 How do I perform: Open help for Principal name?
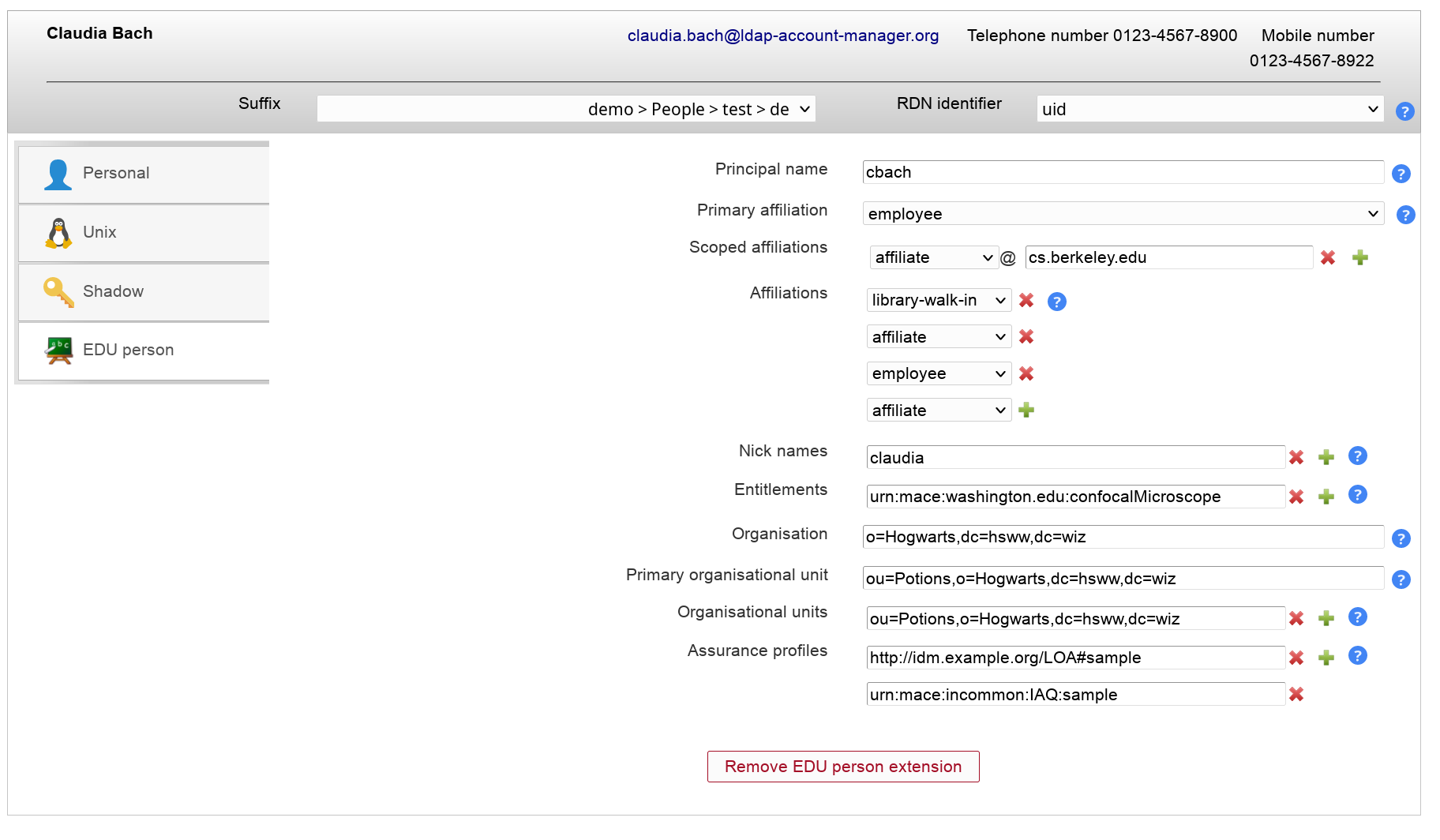pyautogui.click(x=1401, y=174)
